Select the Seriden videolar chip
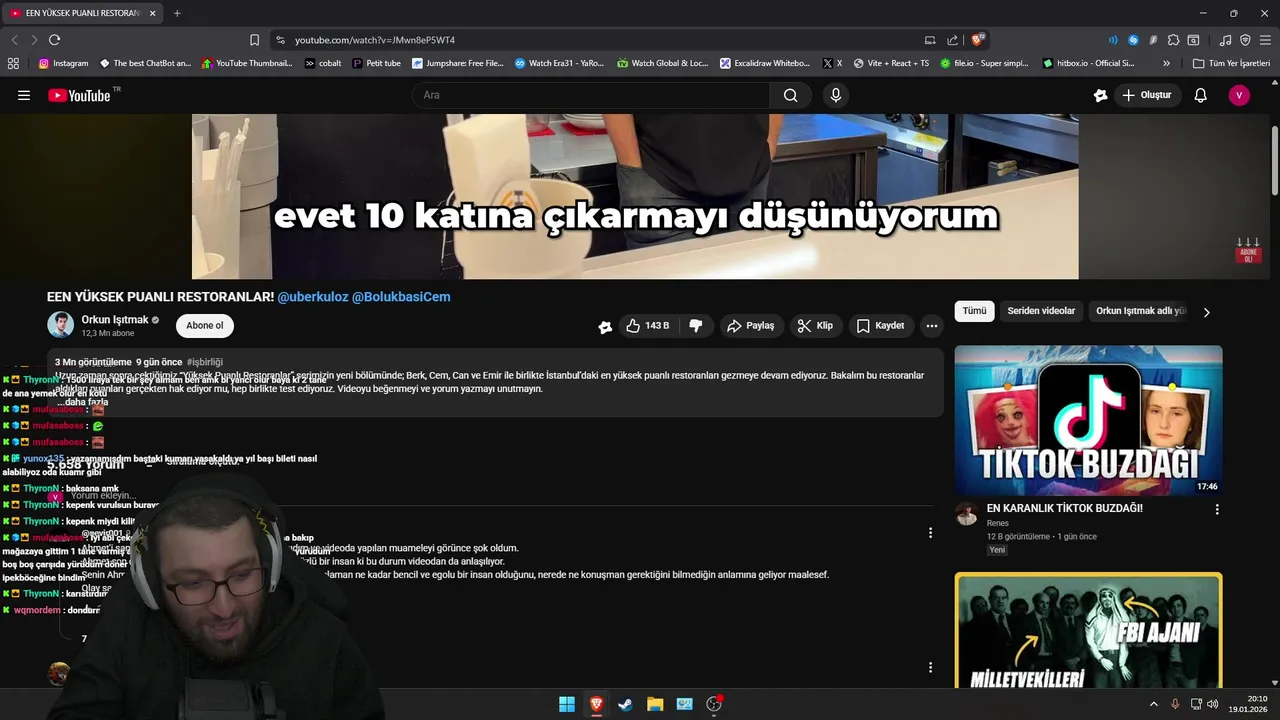Image resolution: width=1280 pixels, height=720 pixels. (x=1041, y=311)
